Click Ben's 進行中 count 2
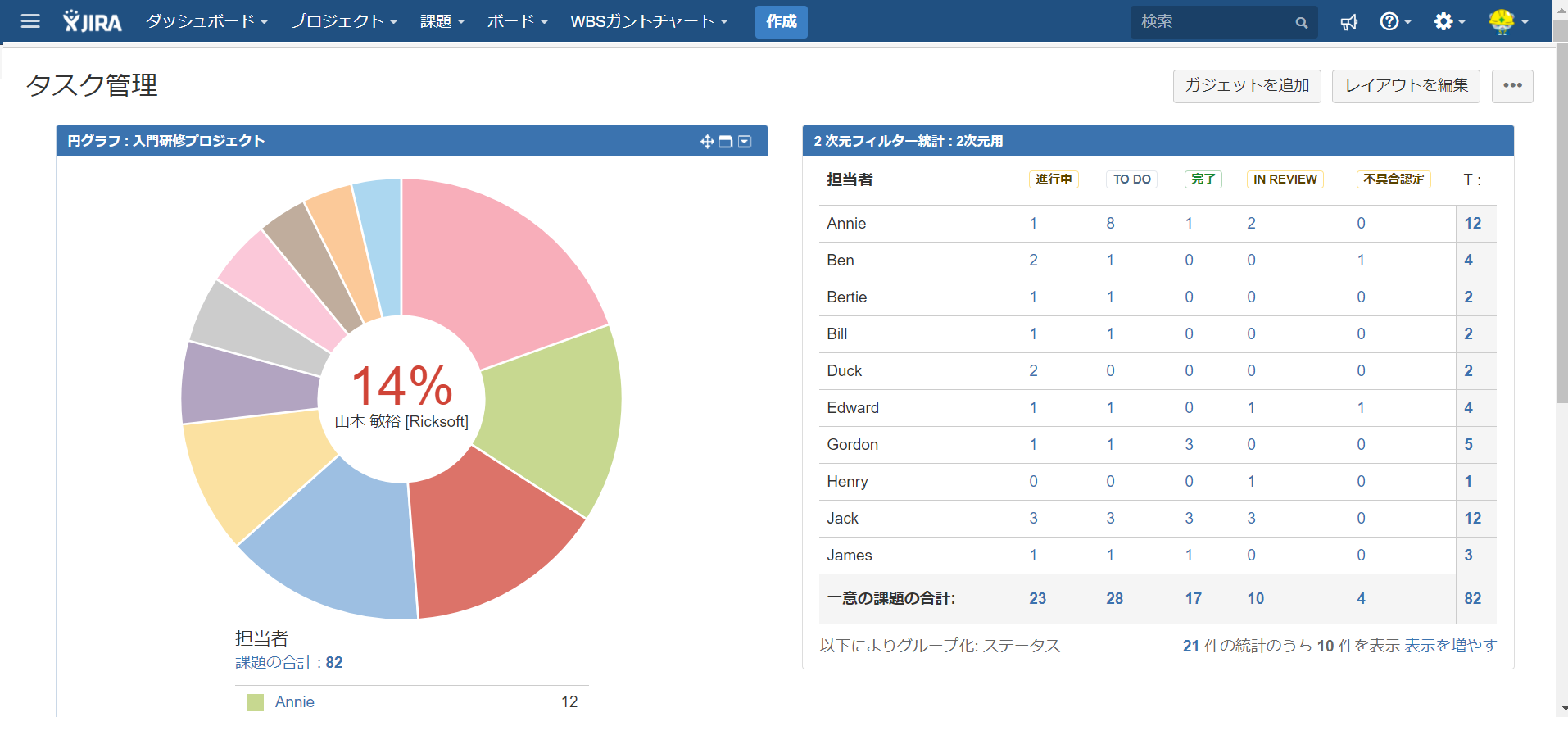The height and width of the screenshot is (735, 1568). (1033, 261)
